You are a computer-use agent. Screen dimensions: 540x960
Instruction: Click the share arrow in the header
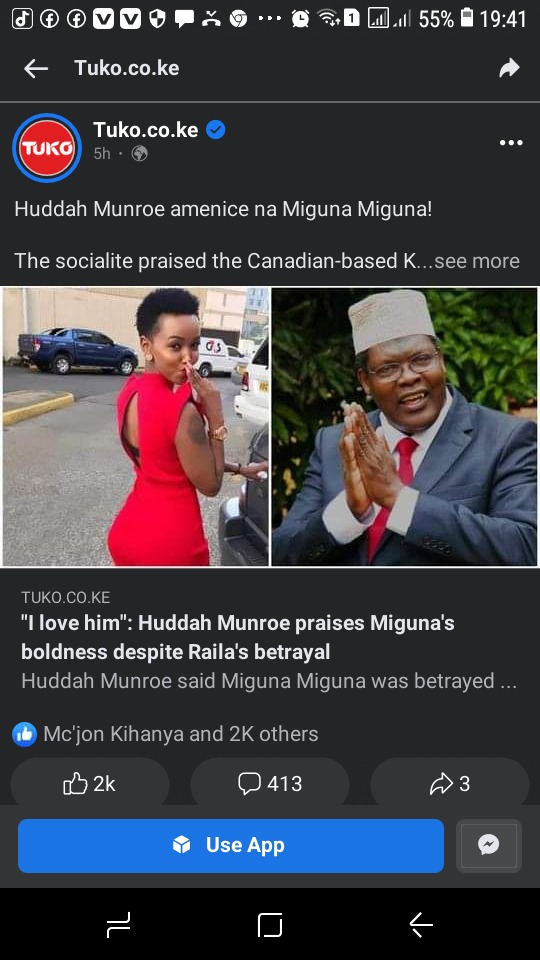pyautogui.click(x=509, y=68)
